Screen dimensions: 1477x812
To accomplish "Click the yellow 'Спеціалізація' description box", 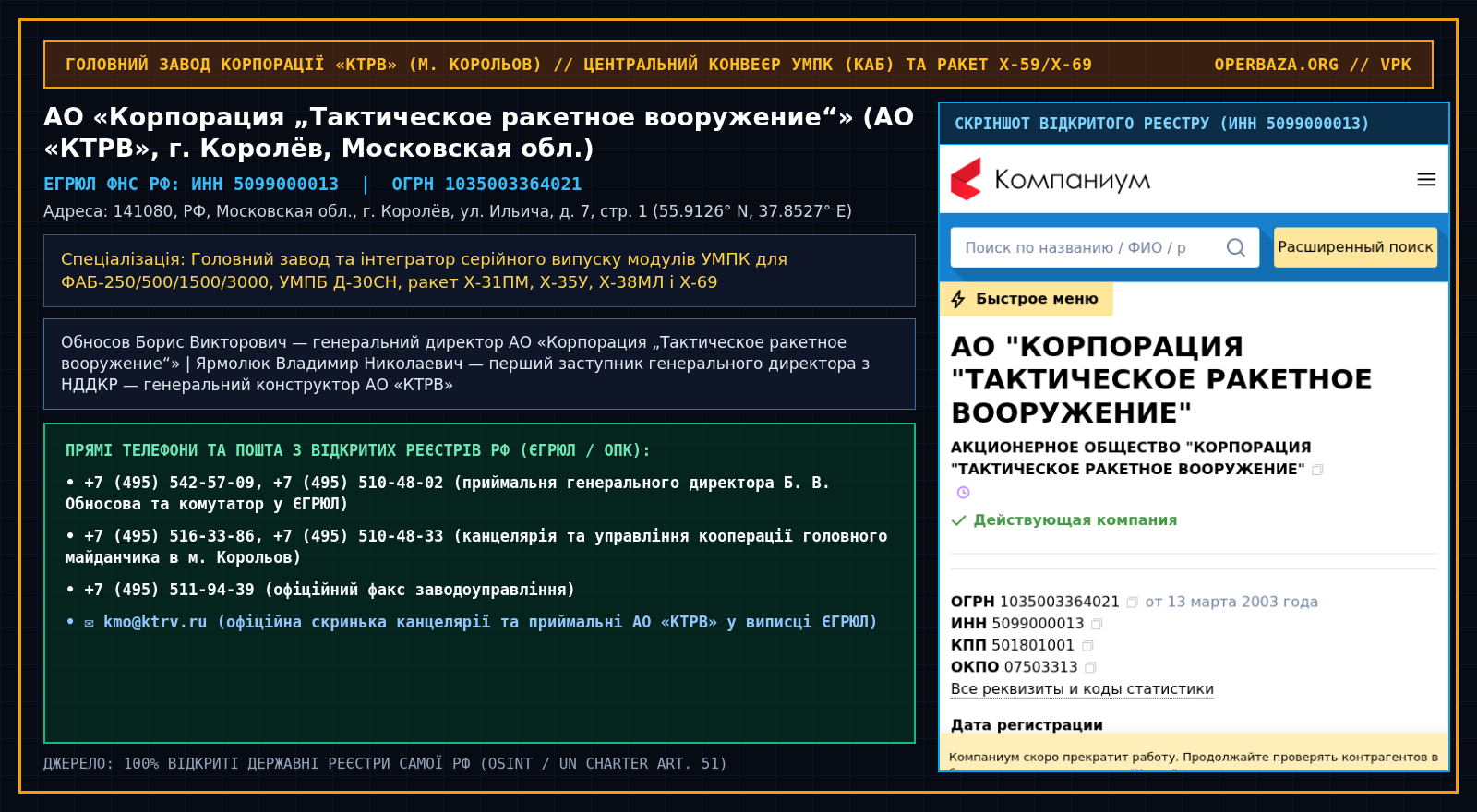I will [x=479, y=270].
